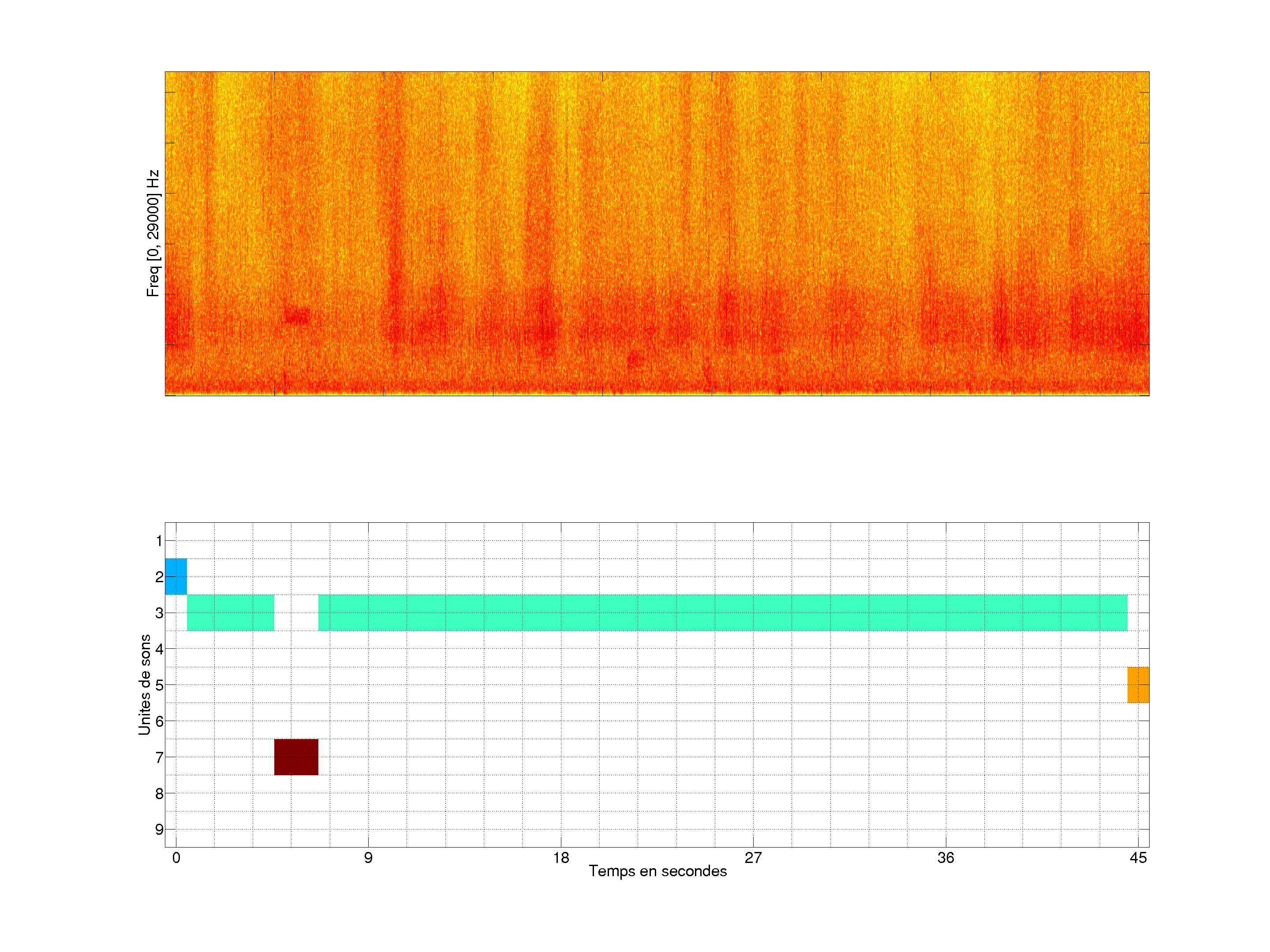This screenshot has height=952, width=1270.
Task: Click the long green bar in row 3
Action: pos(722,612)
